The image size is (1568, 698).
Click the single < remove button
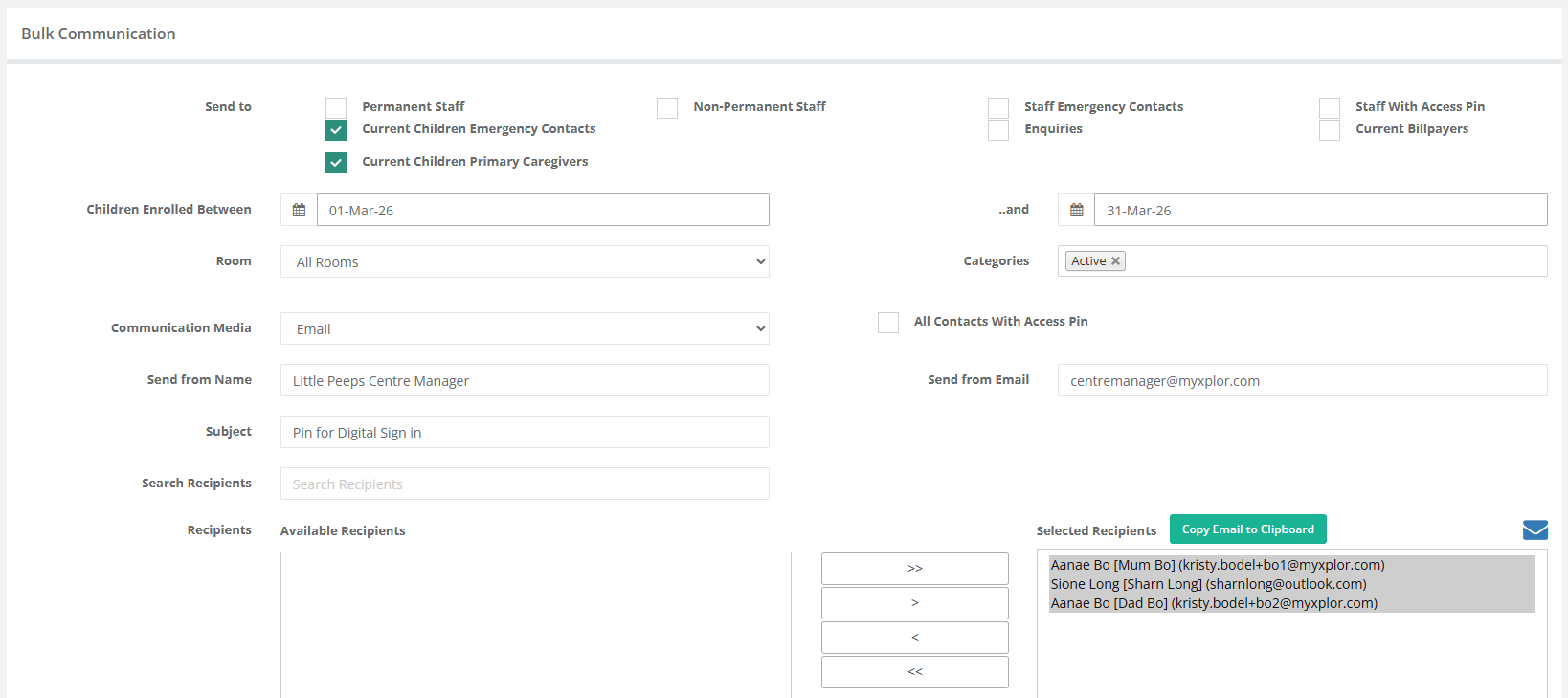coord(914,638)
